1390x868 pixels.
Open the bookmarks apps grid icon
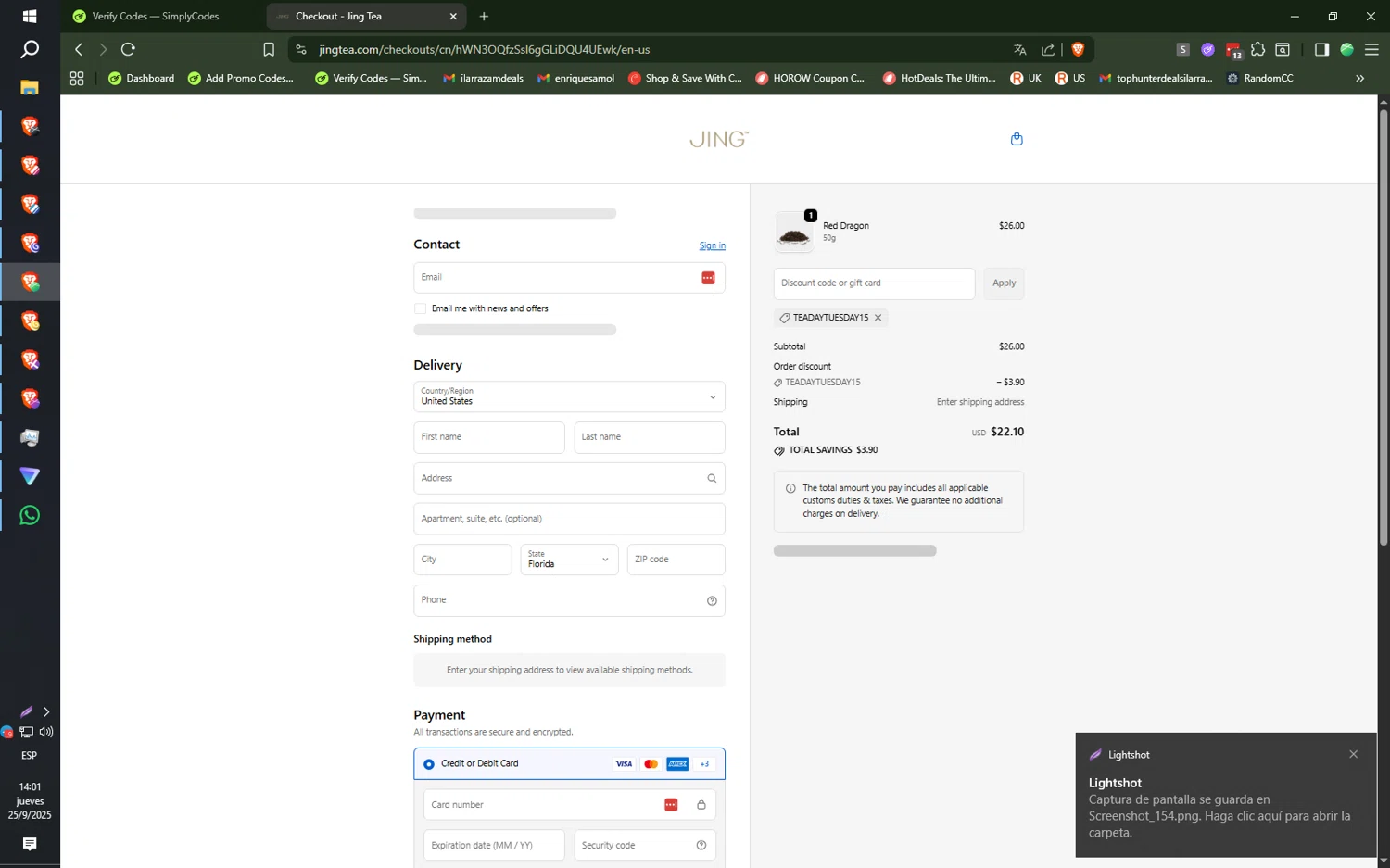coord(77,79)
